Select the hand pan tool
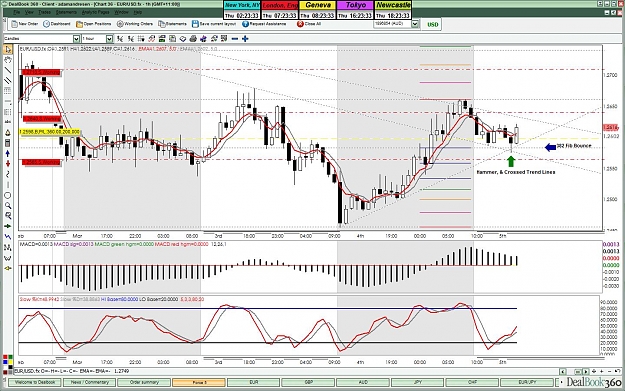This screenshot has width=625, height=391. pyautogui.click(x=8, y=60)
